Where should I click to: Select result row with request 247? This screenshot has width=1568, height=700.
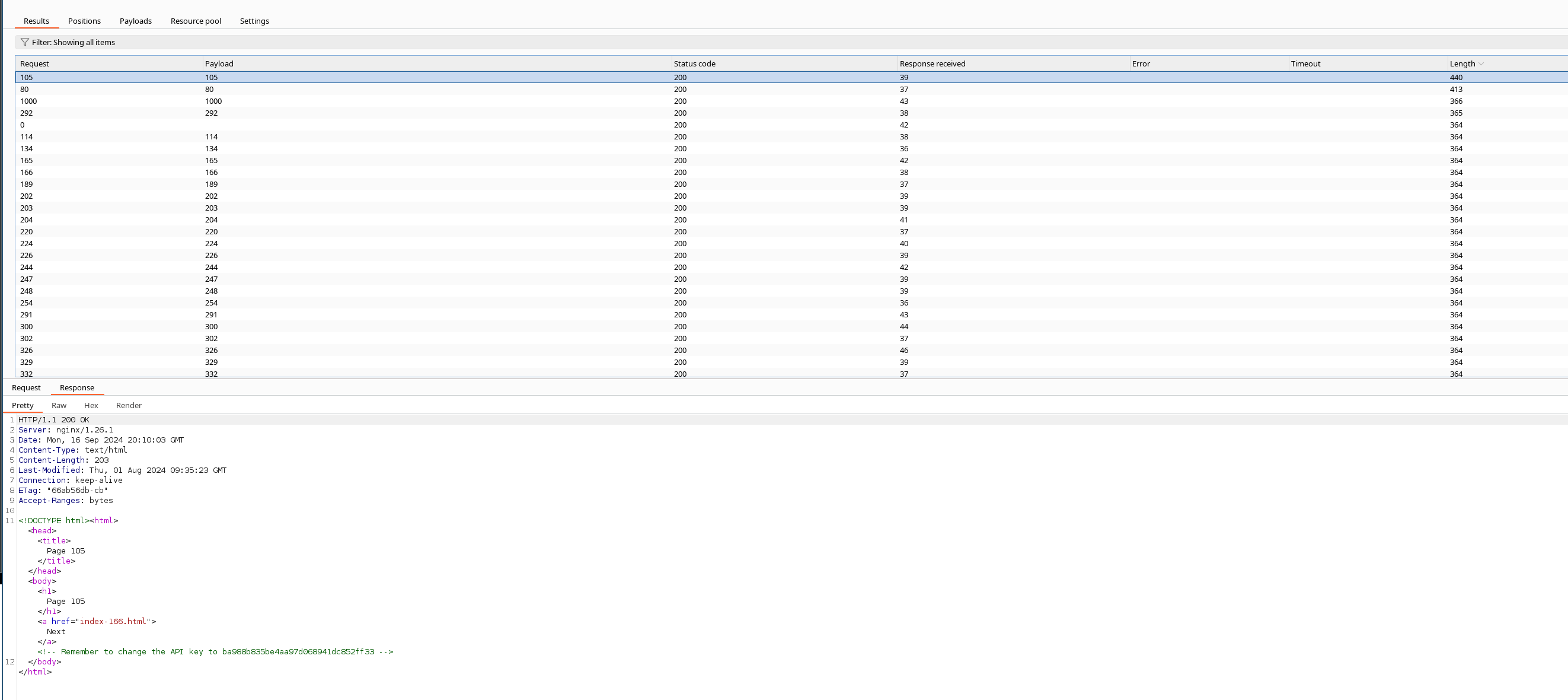click(x=791, y=279)
